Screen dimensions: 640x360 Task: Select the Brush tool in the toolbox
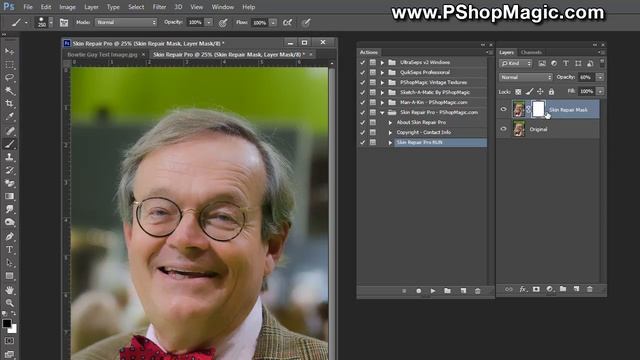coord(9,144)
